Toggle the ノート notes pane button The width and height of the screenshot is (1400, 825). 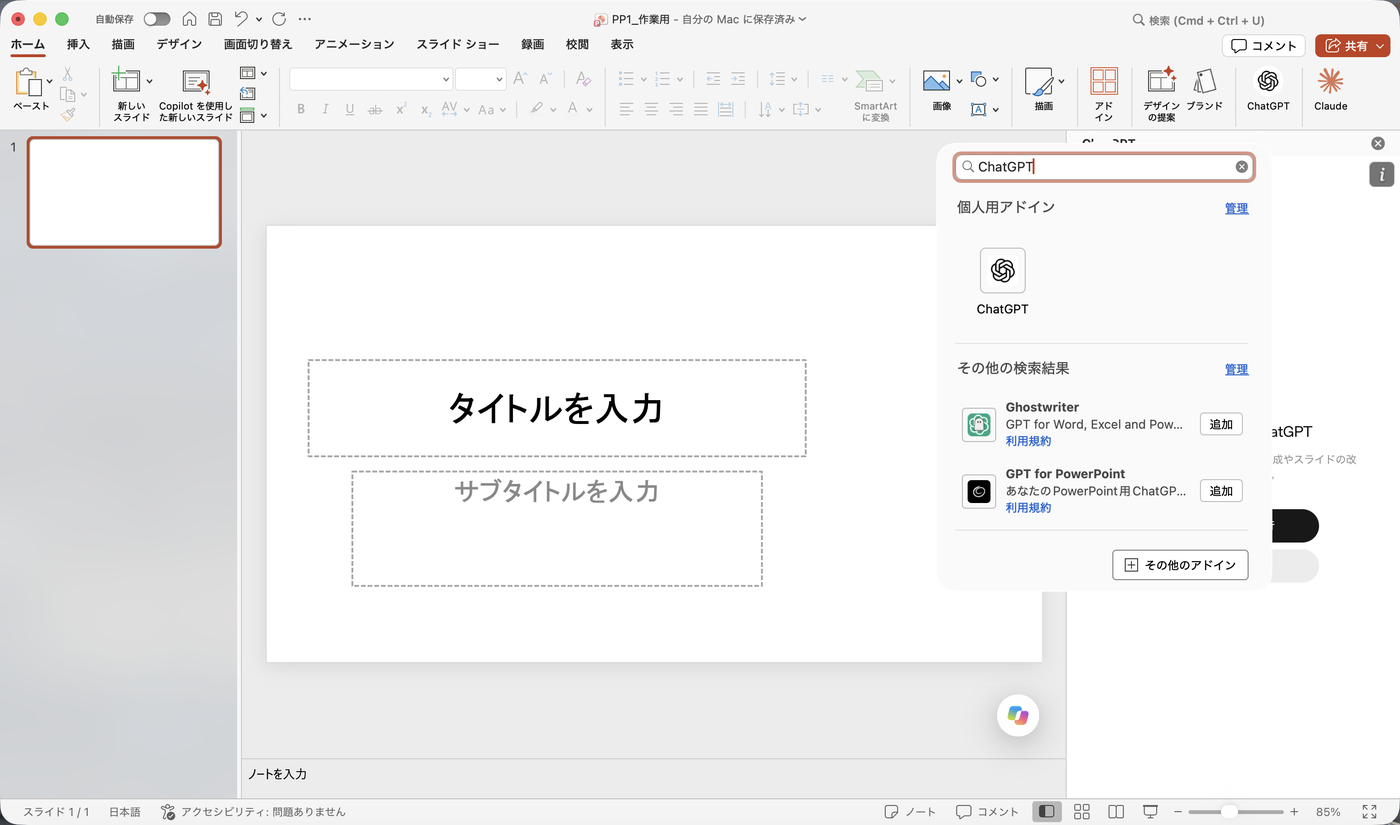coord(910,811)
